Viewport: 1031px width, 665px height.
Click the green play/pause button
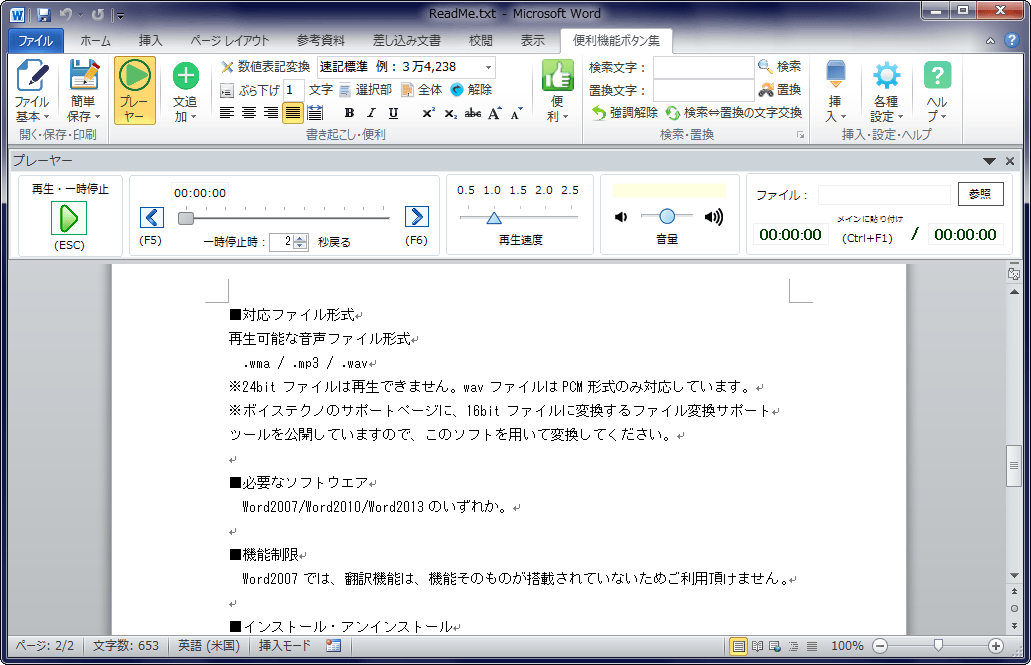69,218
